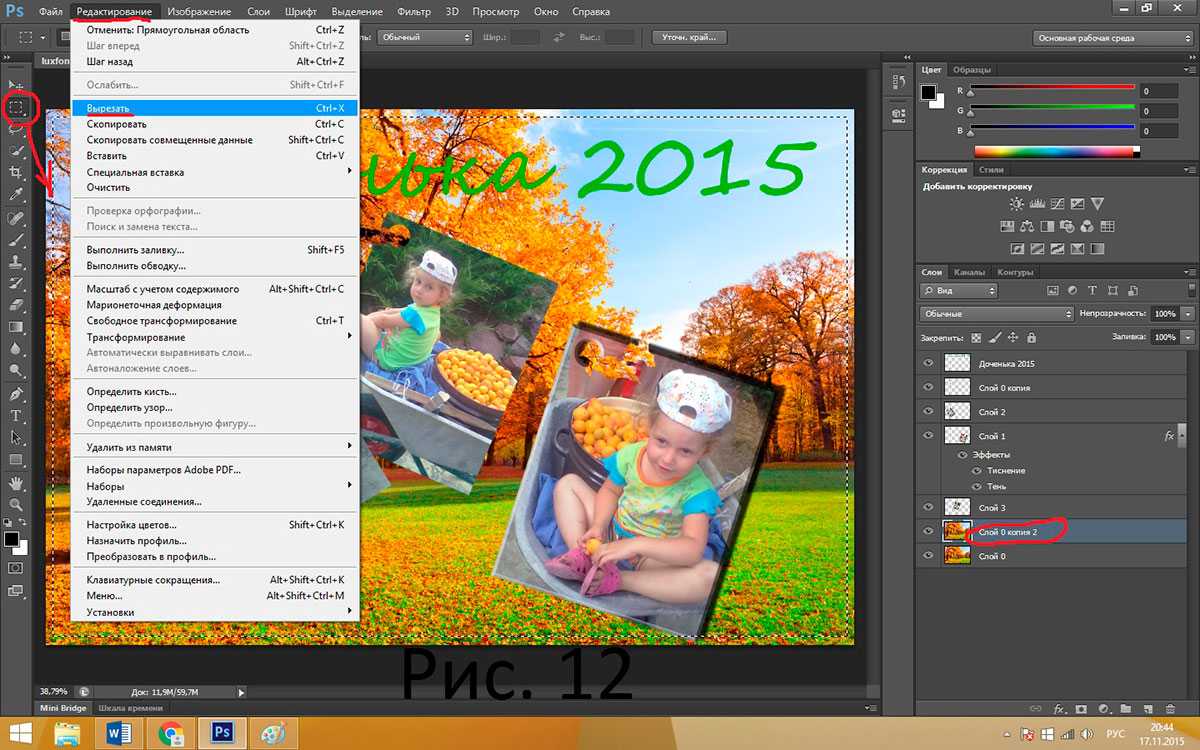The height and width of the screenshot is (750, 1200).
Task: Open the blend mode dropdown Обычные
Action: [x=995, y=314]
